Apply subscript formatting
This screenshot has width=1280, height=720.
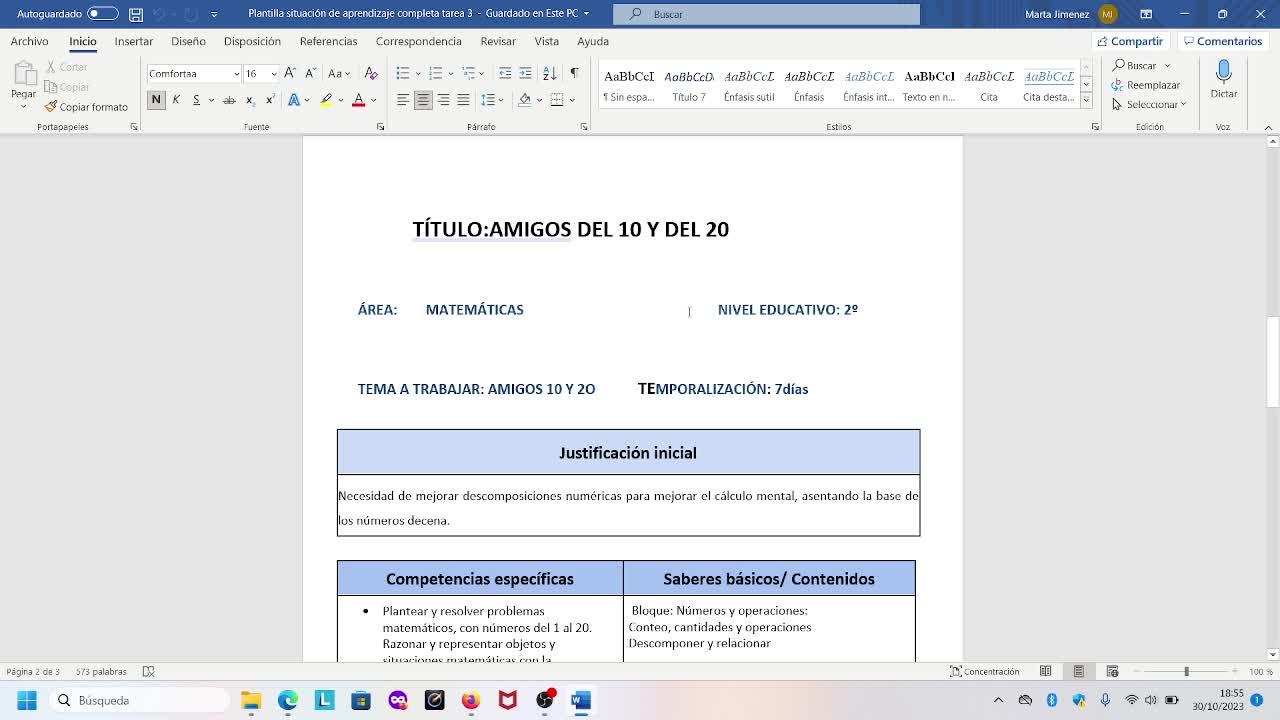[250, 100]
